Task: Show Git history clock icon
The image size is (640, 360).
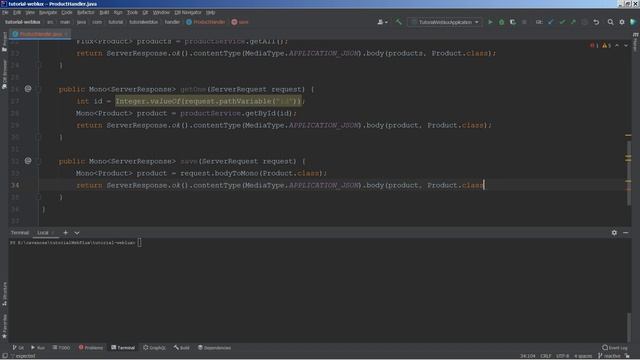Action: click(584, 22)
